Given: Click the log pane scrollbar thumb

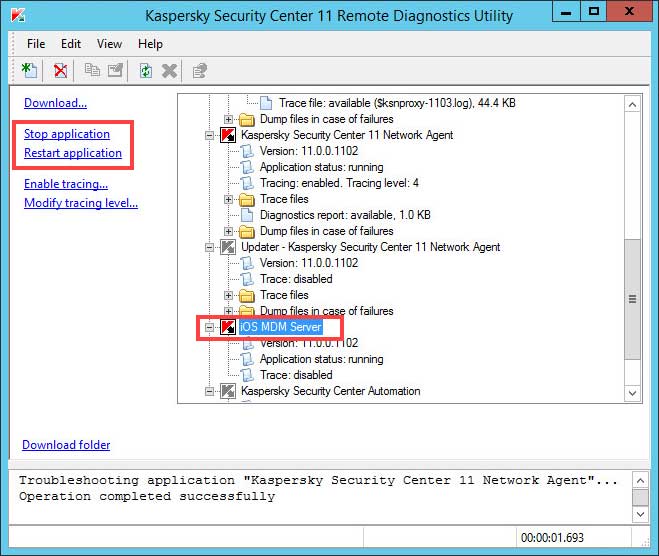Looking at the screenshot, I should click(x=640, y=497).
